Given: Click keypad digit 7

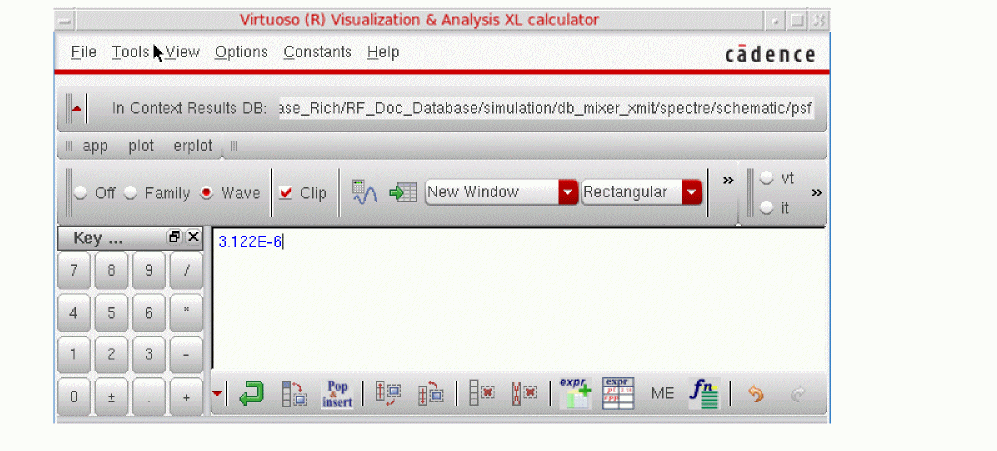Looking at the screenshot, I should 74,270.
